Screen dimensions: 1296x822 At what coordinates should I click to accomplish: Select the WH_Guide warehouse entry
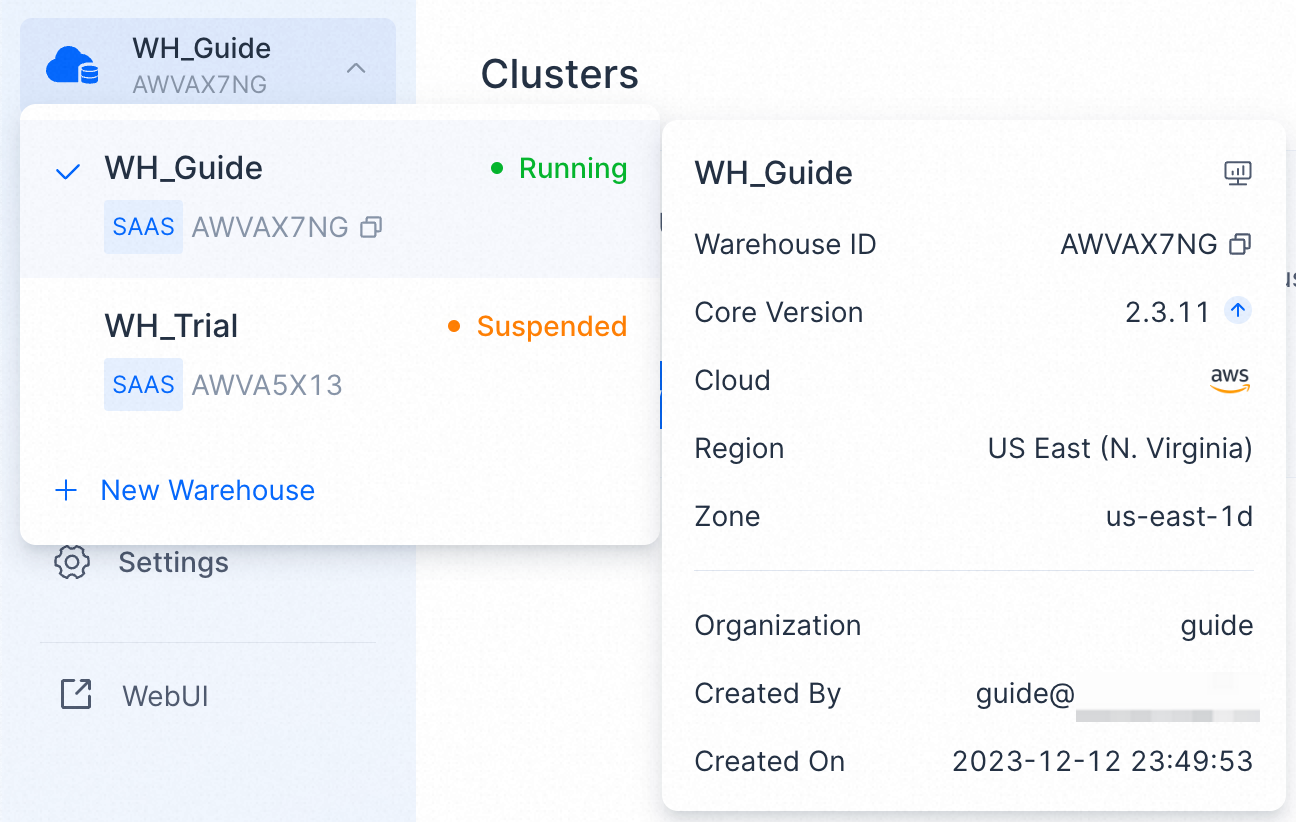coord(184,168)
